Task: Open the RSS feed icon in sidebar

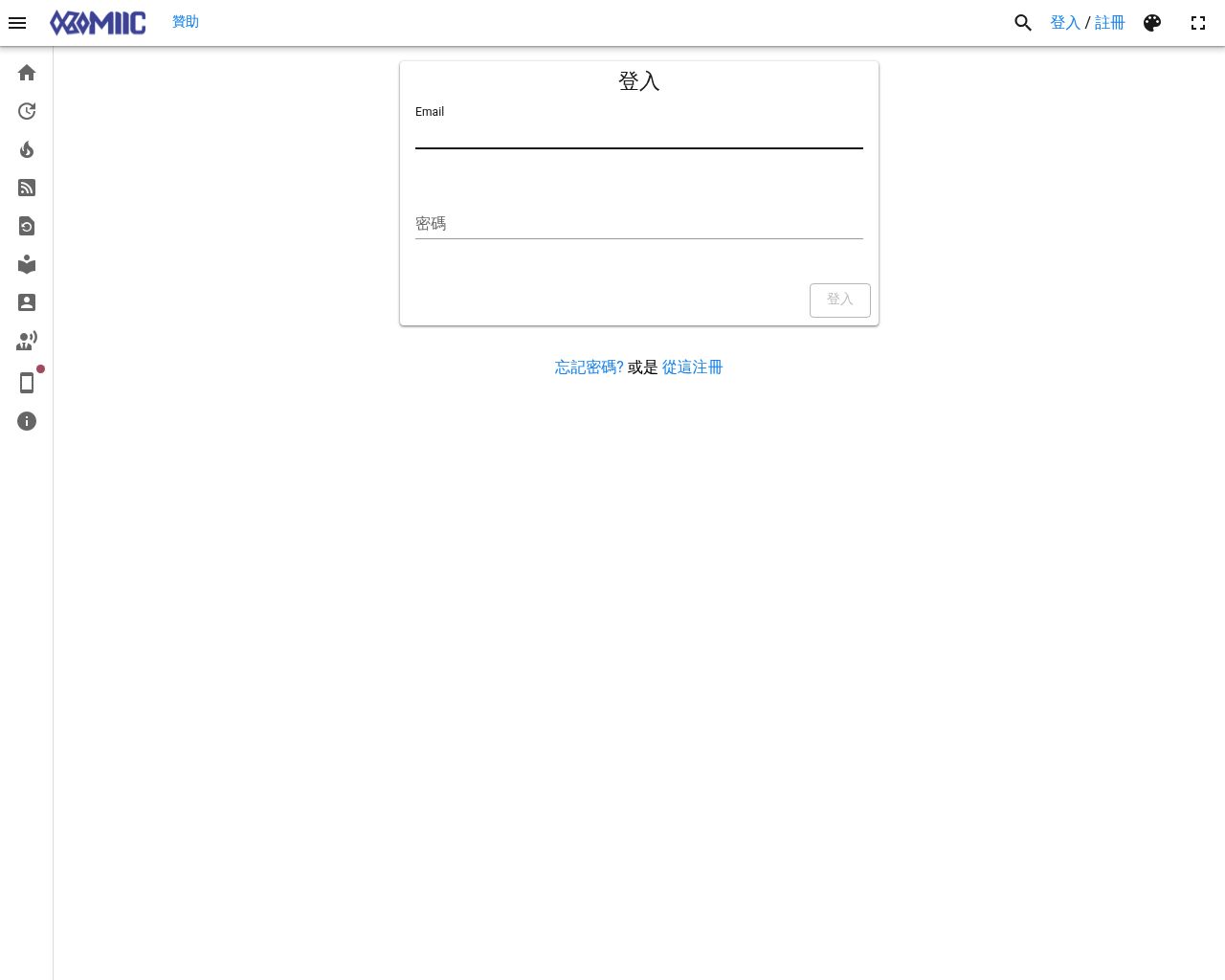Action: pyautogui.click(x=27, y=188)
